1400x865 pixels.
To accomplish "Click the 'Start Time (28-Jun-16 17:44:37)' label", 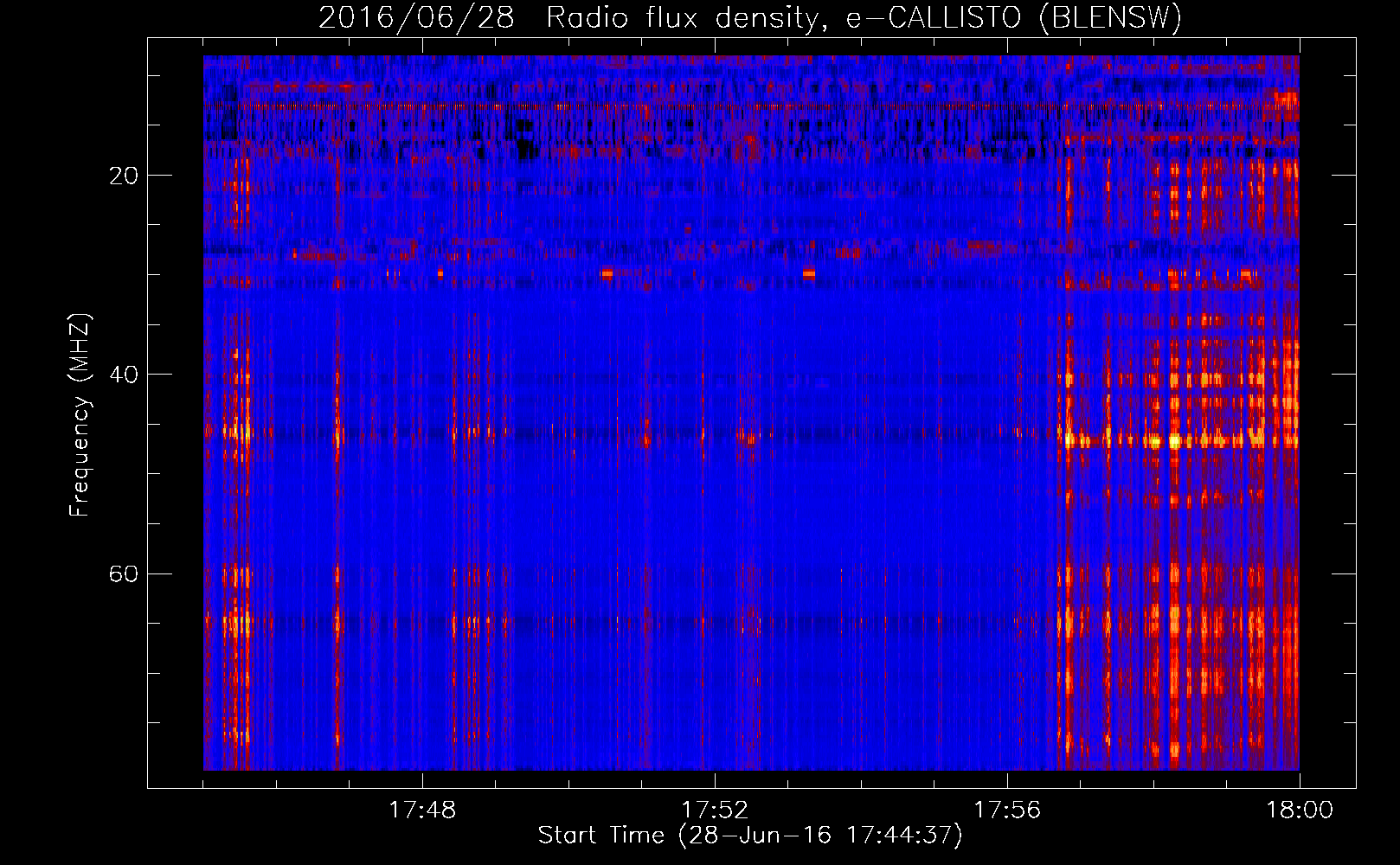I will pyautogui.click(x=750, y=836).
